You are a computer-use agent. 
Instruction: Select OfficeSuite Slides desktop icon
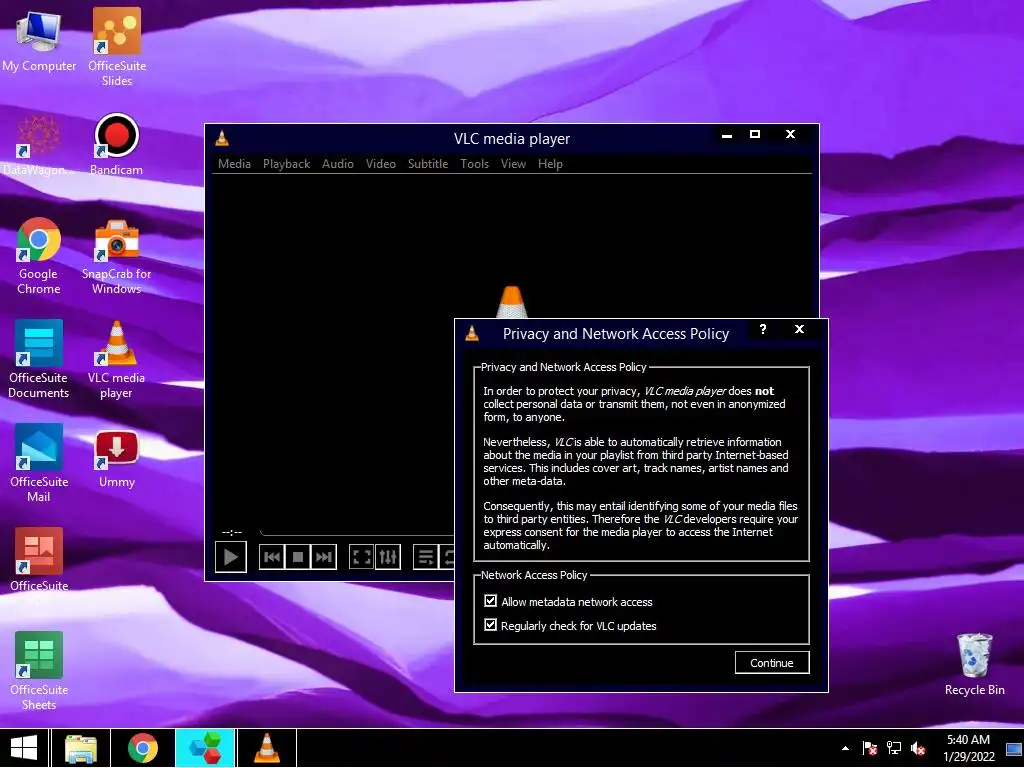click(x=117, y=48)
